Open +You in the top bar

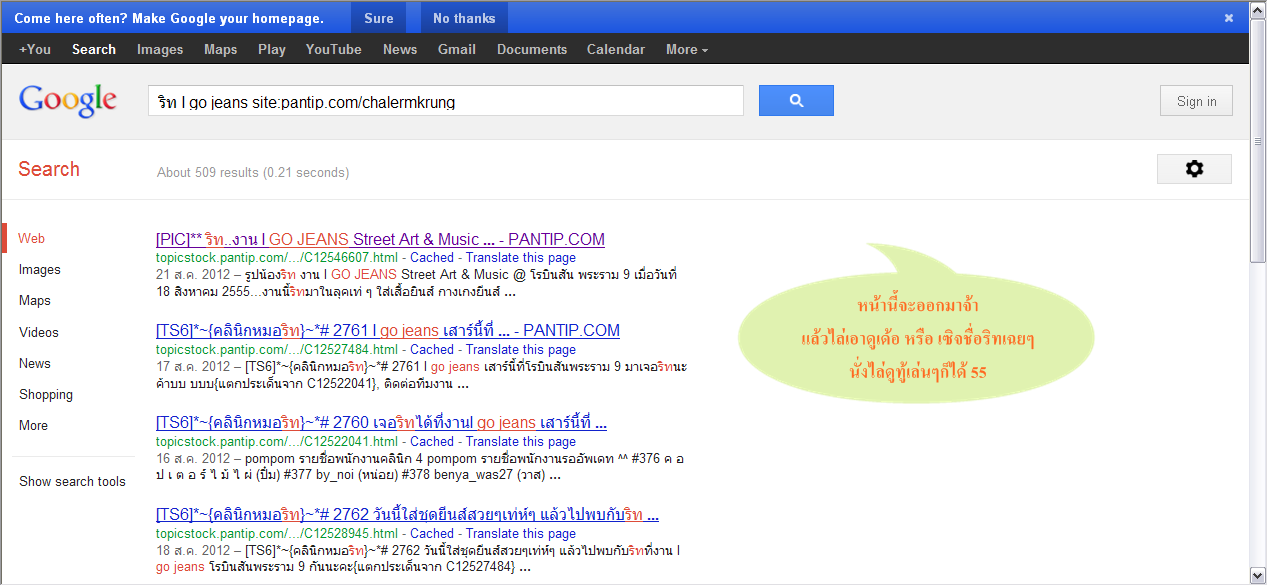point(35,49)
